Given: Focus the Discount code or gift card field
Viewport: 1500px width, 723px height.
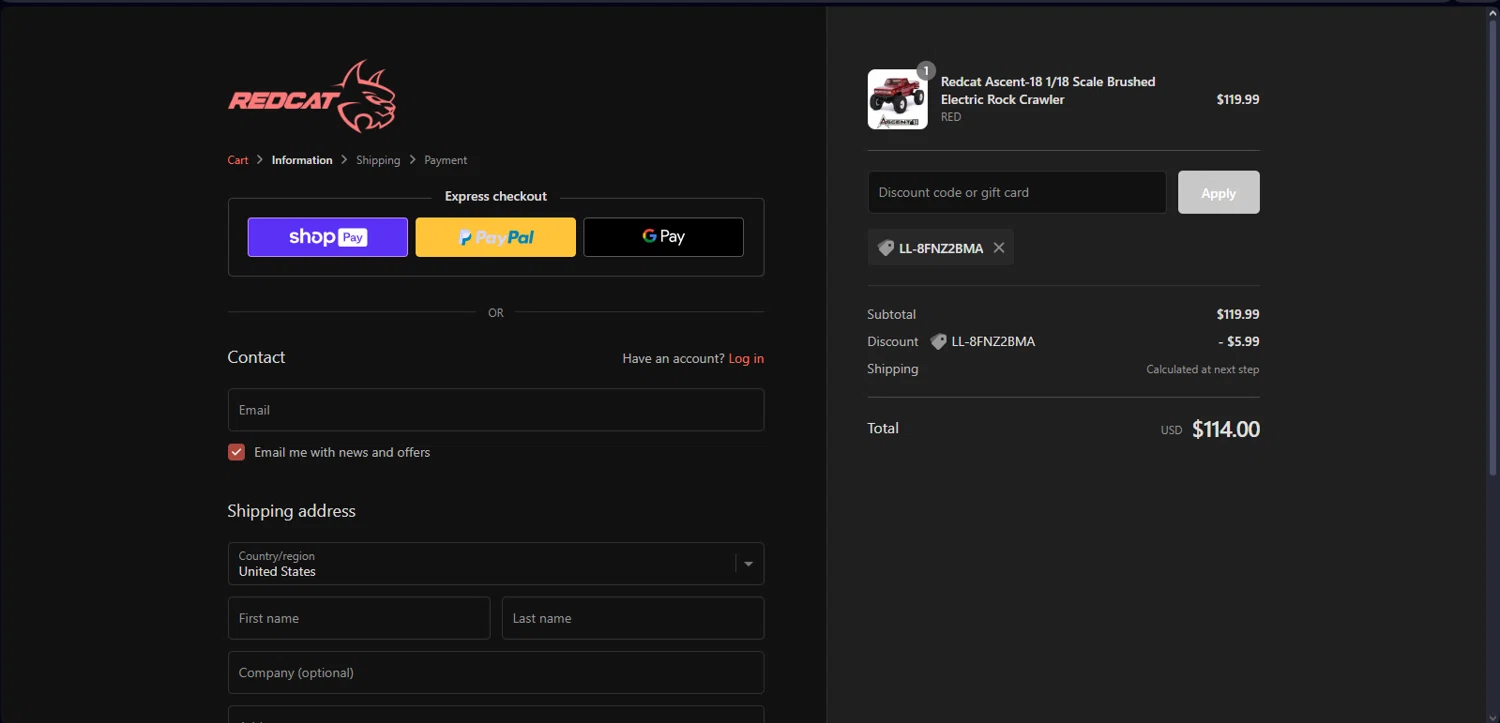Looking at the screenshot, I should pyautogui.click(x=1017, y=192).
